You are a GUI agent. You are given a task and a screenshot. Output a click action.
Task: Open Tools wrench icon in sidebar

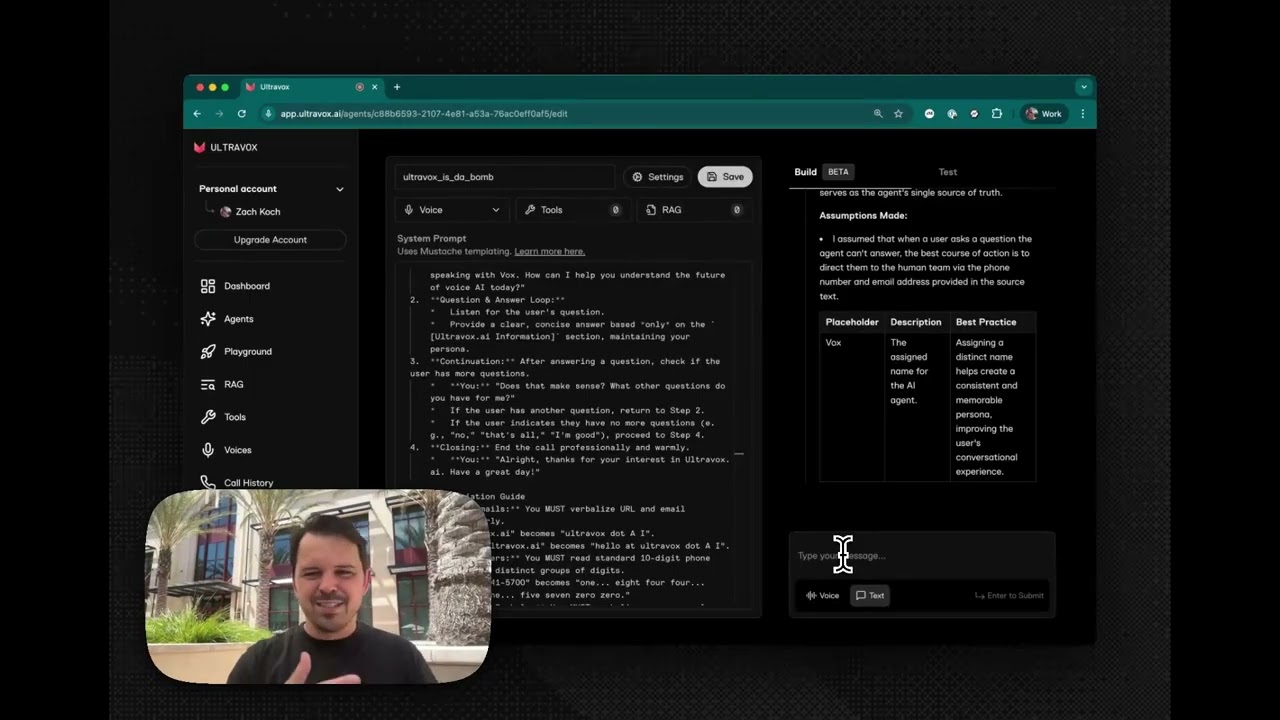(208, 417)
